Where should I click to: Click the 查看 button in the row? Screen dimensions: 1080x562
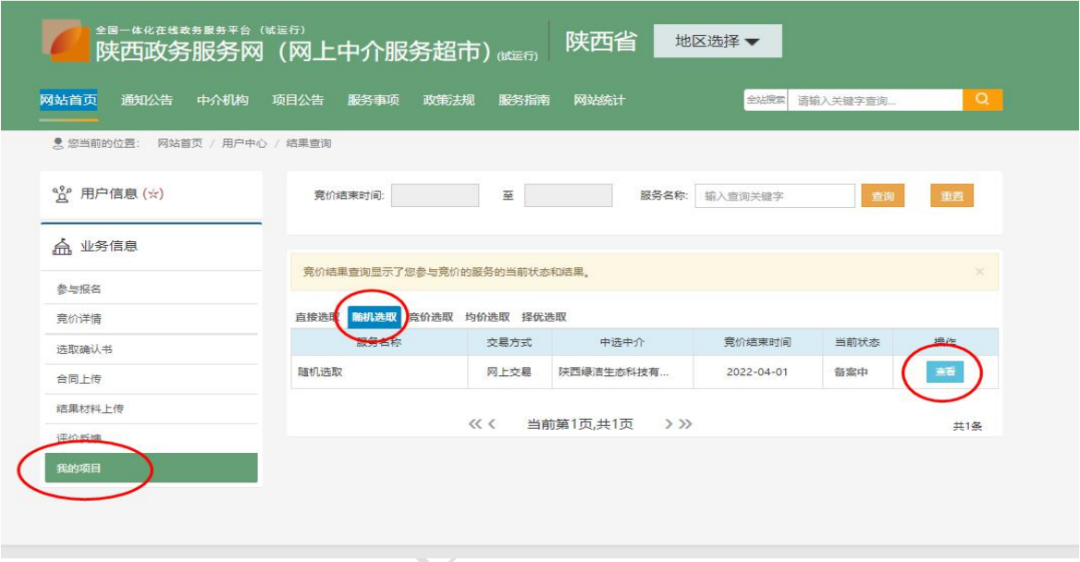(x=945, y=372)
